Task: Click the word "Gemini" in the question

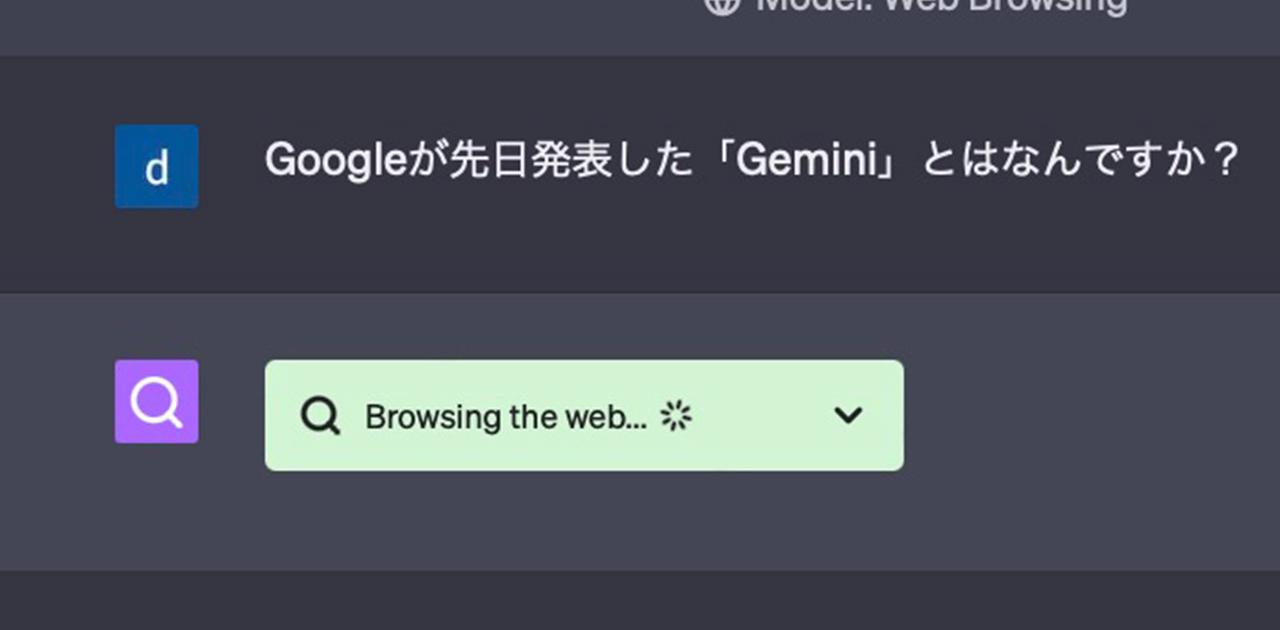Action: coord(802,160)
